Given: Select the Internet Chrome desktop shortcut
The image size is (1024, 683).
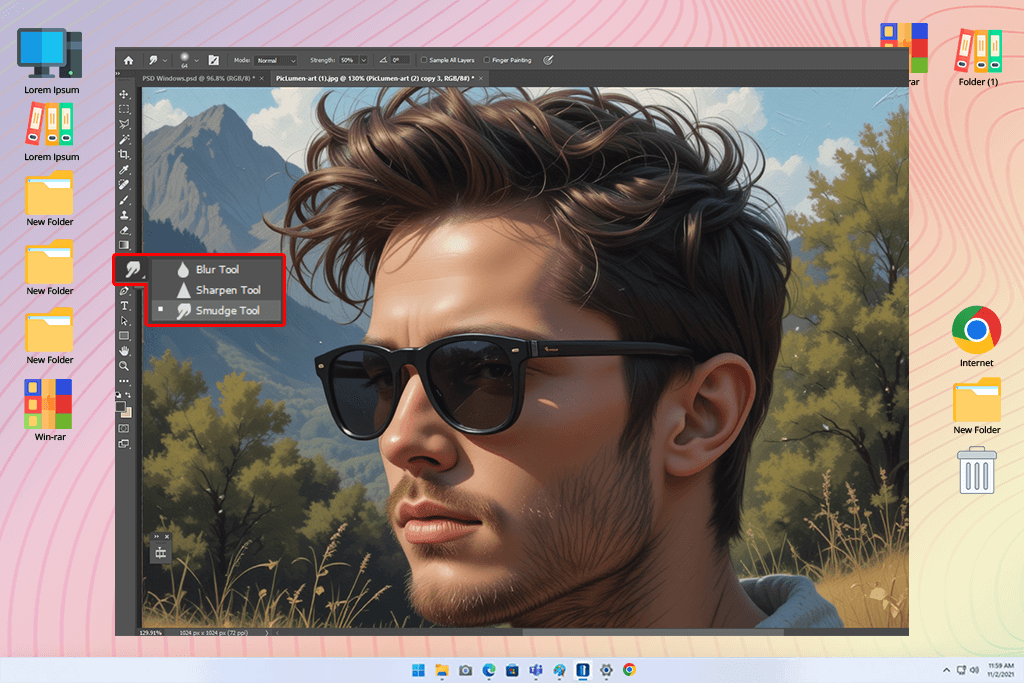Looking at the screenshot, I should [976, 336].
